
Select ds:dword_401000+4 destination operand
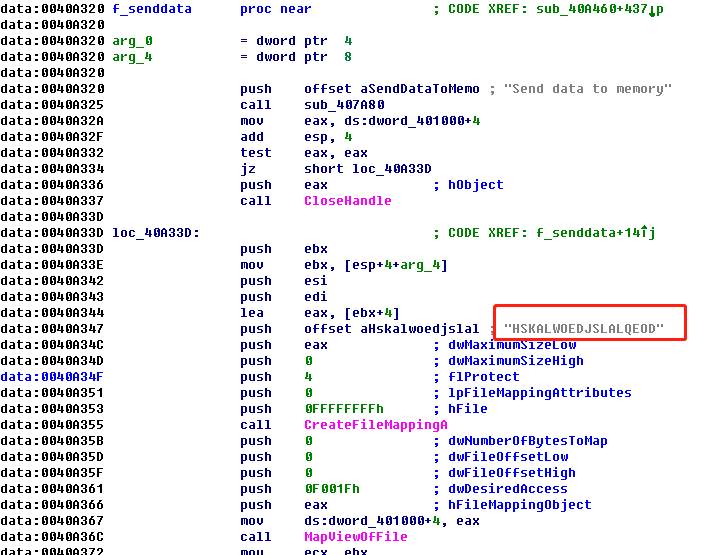click(x=372, y=521)
